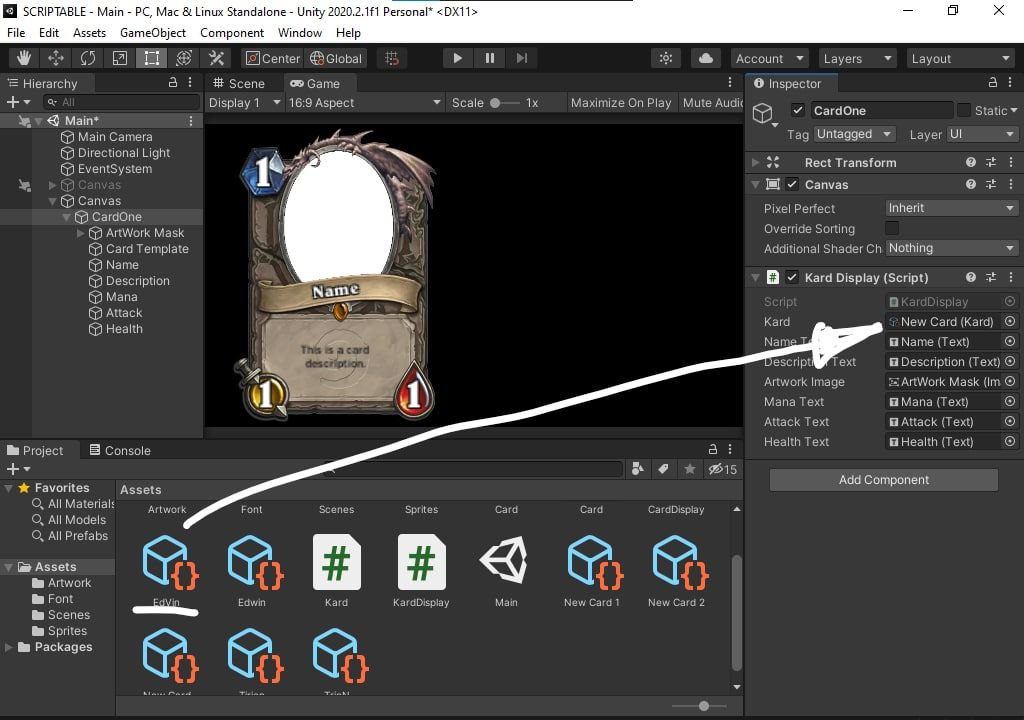
Task: Toggle CardOne active checkbox
Action: click(797, 110)
